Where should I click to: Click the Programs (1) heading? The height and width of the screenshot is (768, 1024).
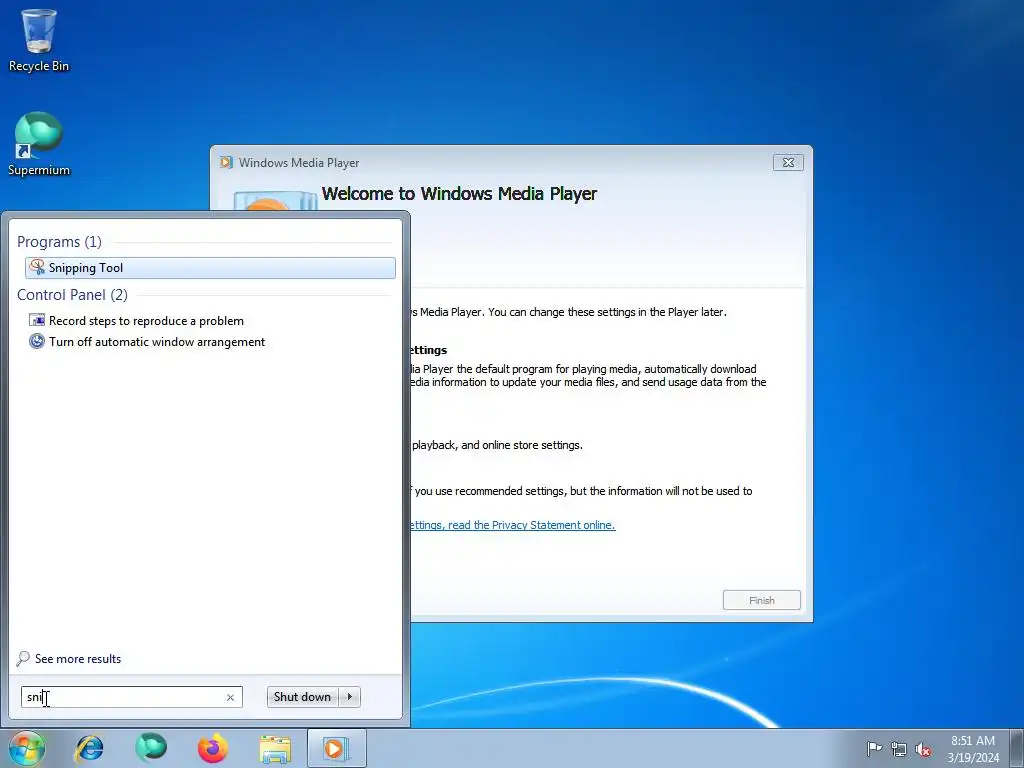(x=59, y=242)
